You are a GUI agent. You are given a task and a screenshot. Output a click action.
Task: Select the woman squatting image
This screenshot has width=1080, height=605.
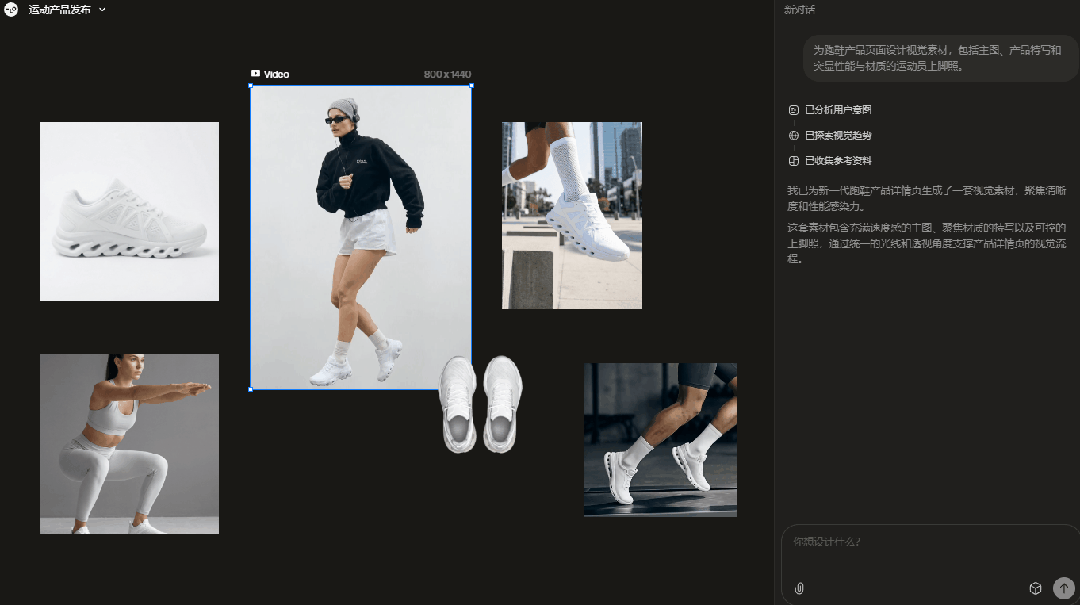[129, 443]
